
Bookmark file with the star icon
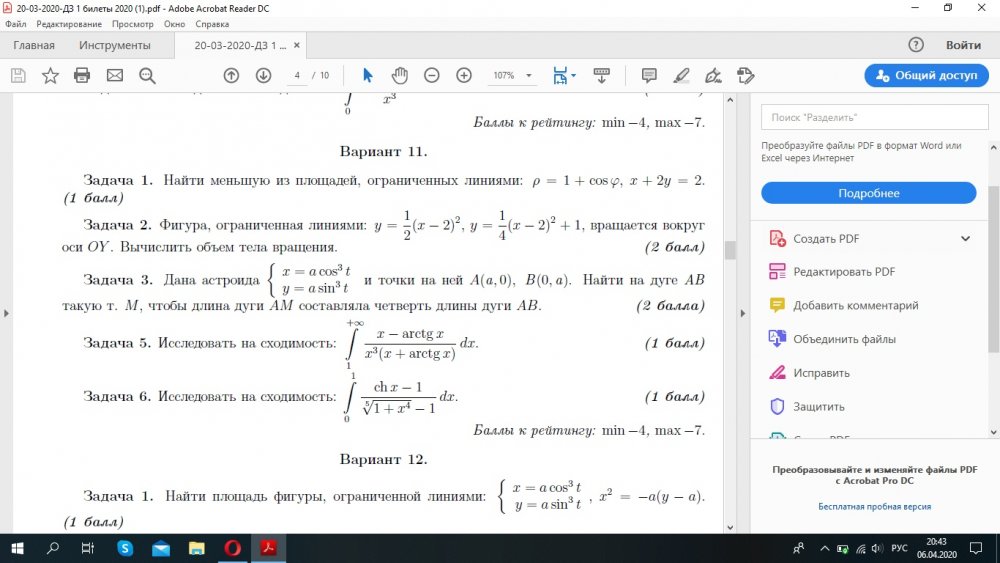tap(50, 75)
